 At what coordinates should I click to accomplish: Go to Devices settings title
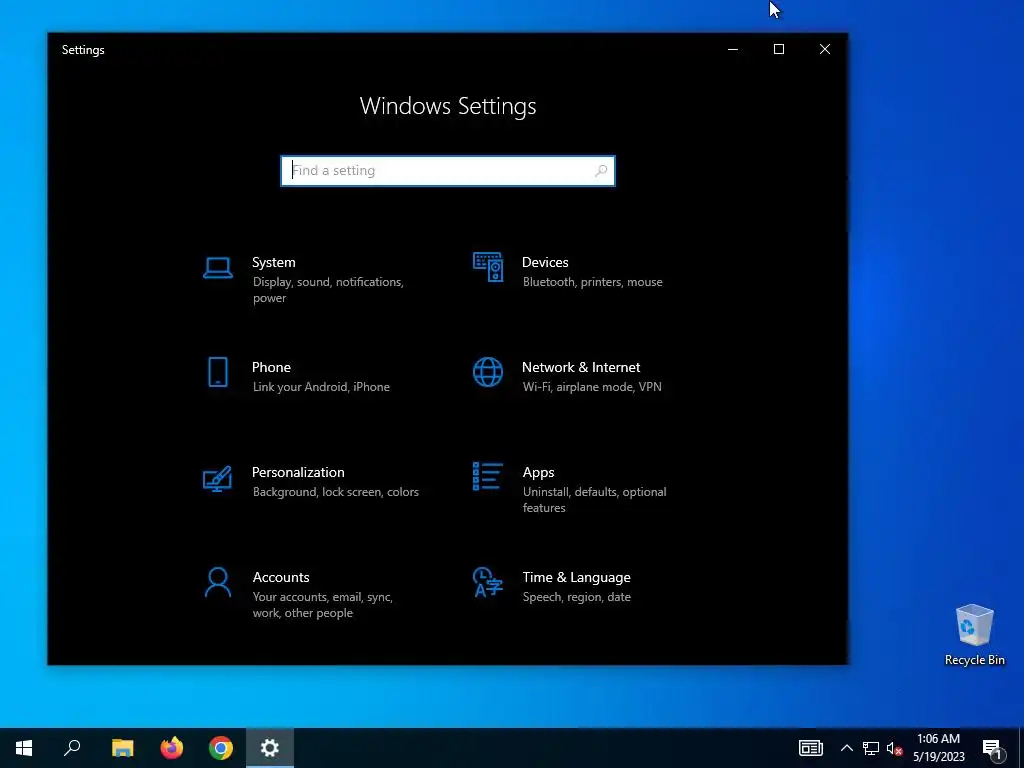[545, 262]
